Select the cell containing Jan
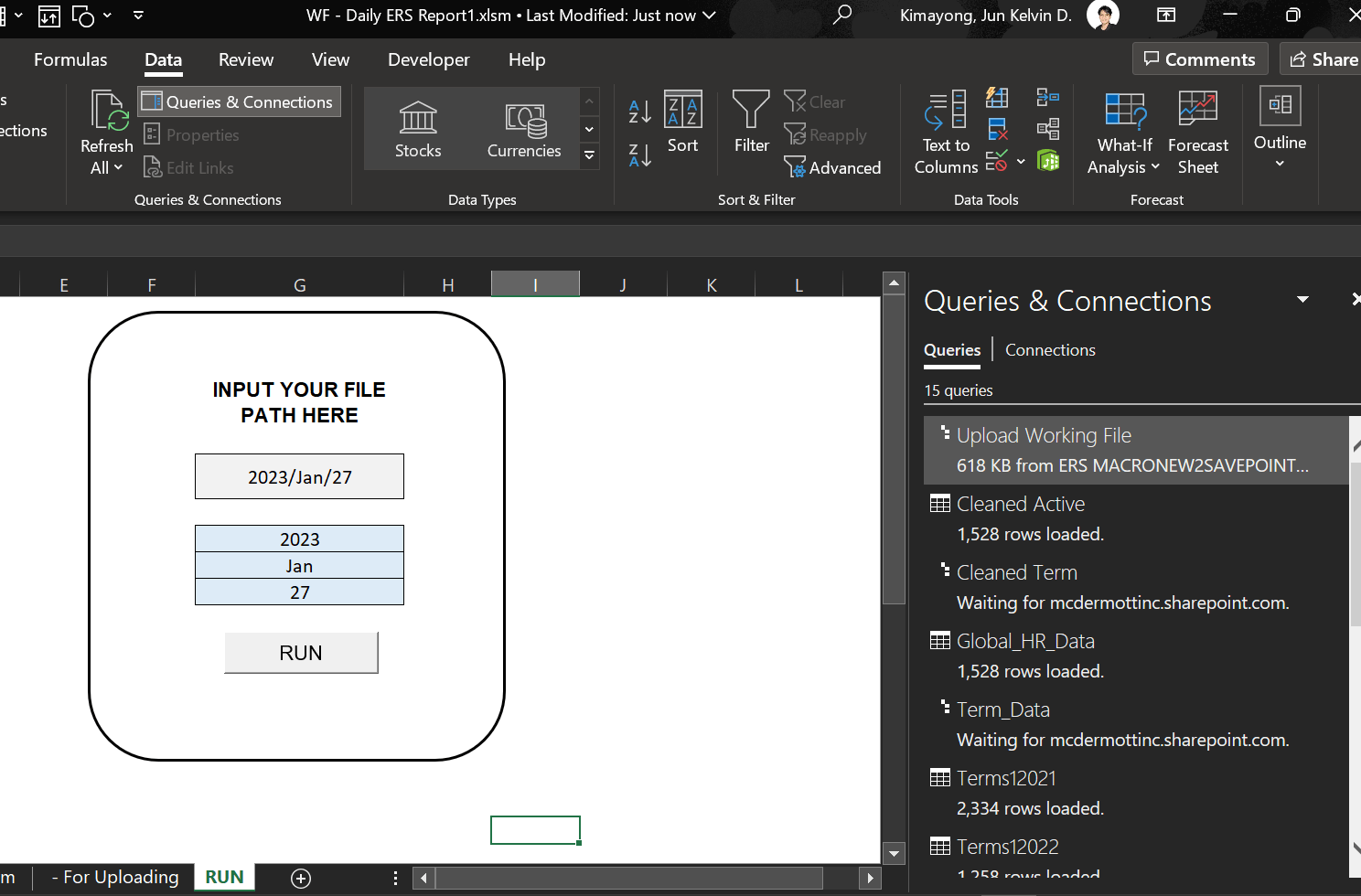 pyautogui.click(x=299, y=565)
